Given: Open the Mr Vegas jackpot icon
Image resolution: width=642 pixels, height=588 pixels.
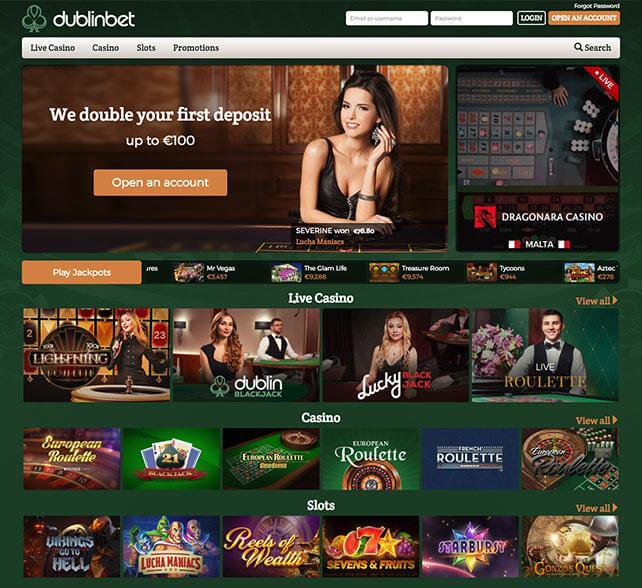Looking at the screenshot, I should point(188,272).
